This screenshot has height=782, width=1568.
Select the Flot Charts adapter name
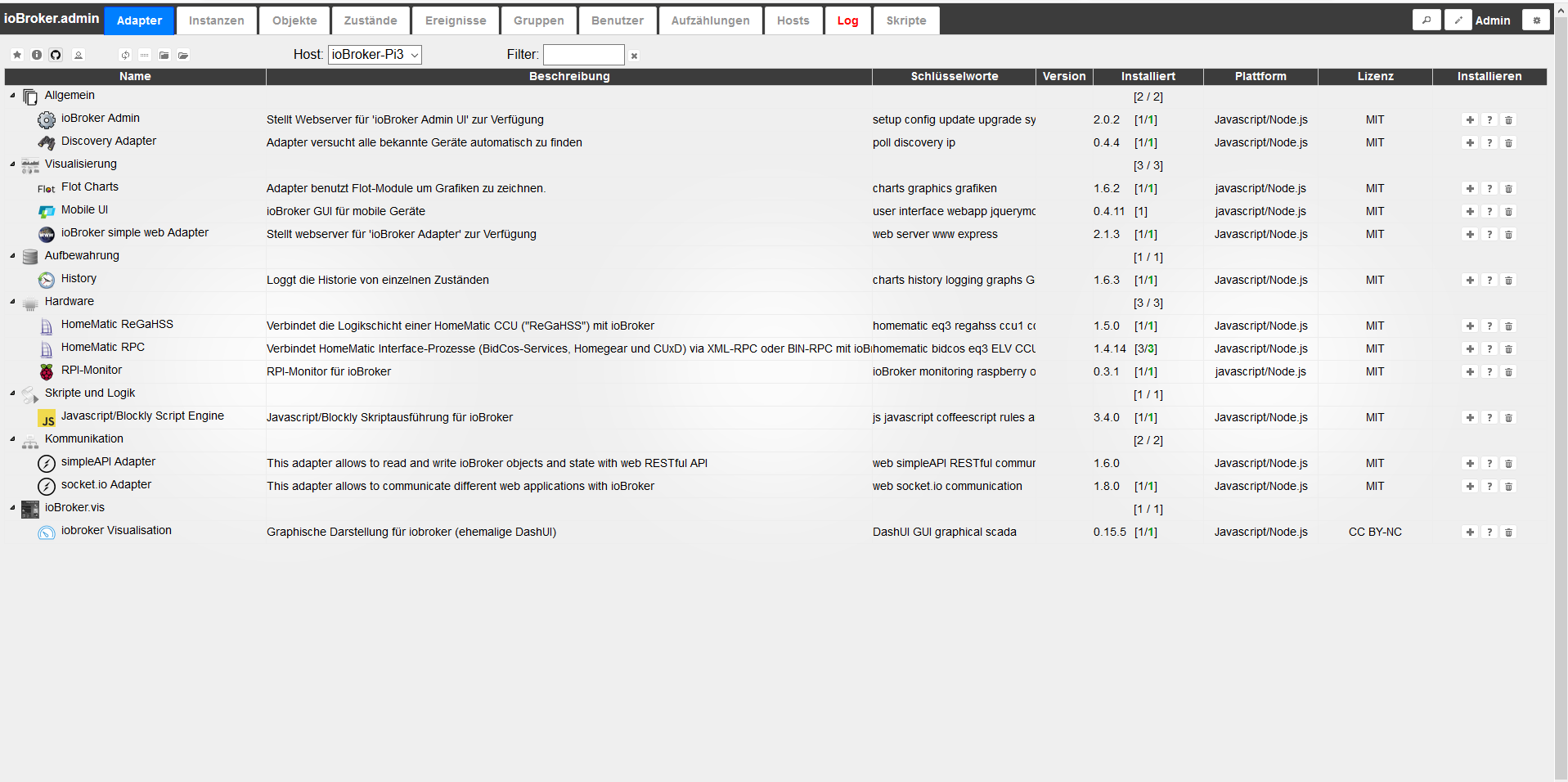90,187
